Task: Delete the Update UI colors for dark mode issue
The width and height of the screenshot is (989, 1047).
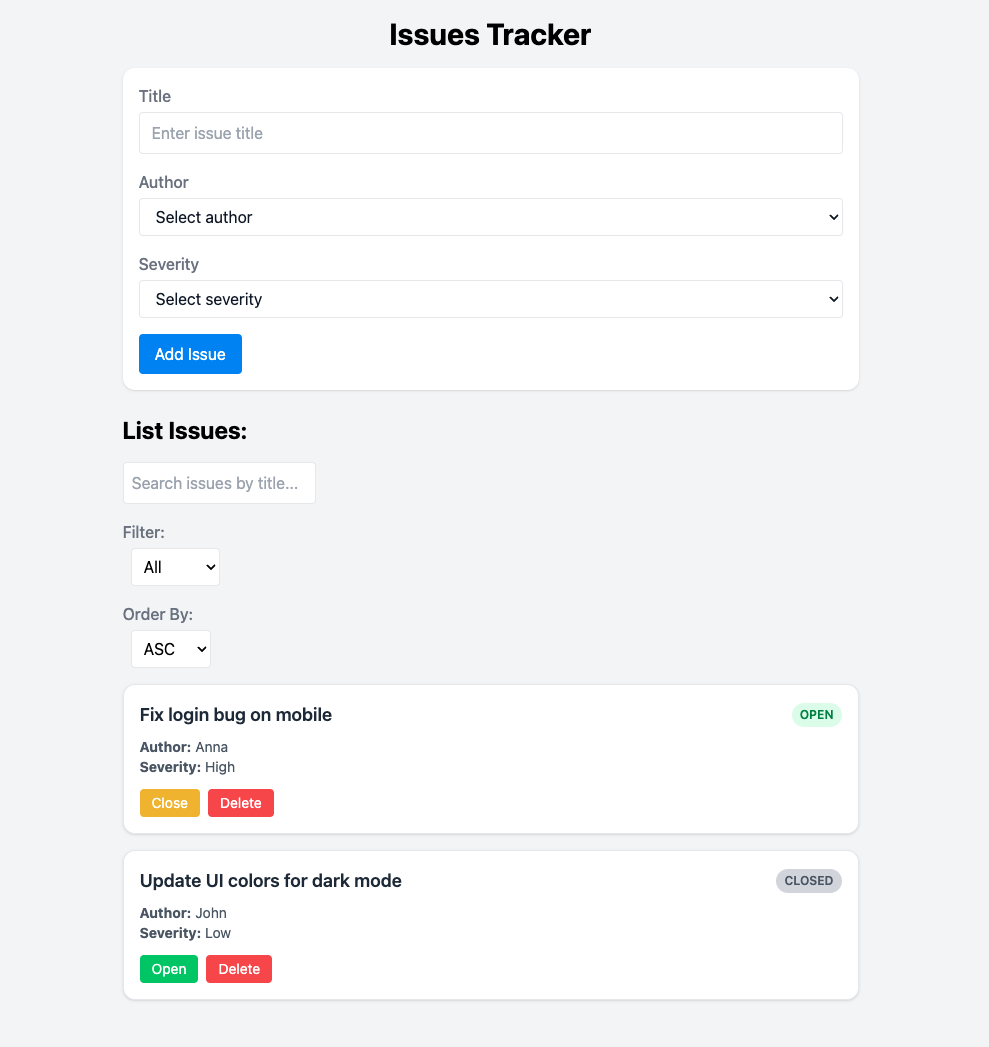Action: click(239, 969)
